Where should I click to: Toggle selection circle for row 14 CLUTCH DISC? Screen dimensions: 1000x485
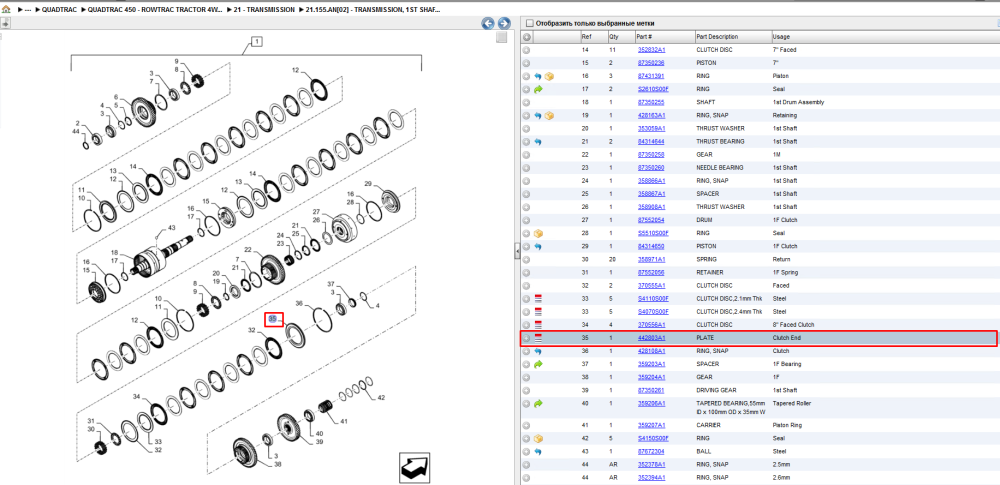point(526,50)
